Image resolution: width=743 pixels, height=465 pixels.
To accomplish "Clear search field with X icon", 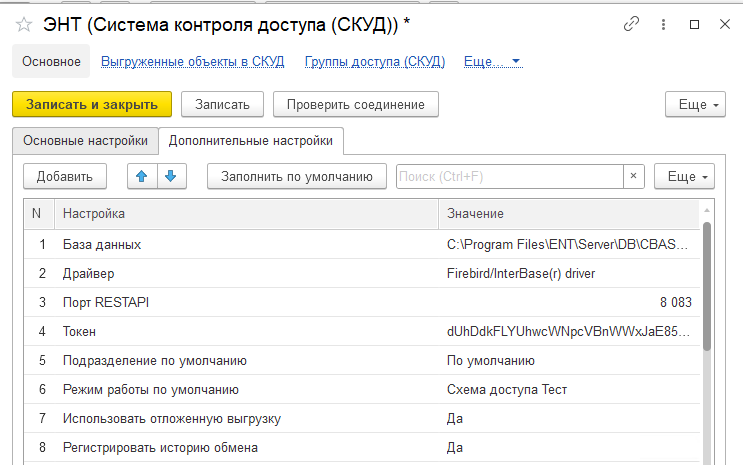I will (x=634, y=177).
